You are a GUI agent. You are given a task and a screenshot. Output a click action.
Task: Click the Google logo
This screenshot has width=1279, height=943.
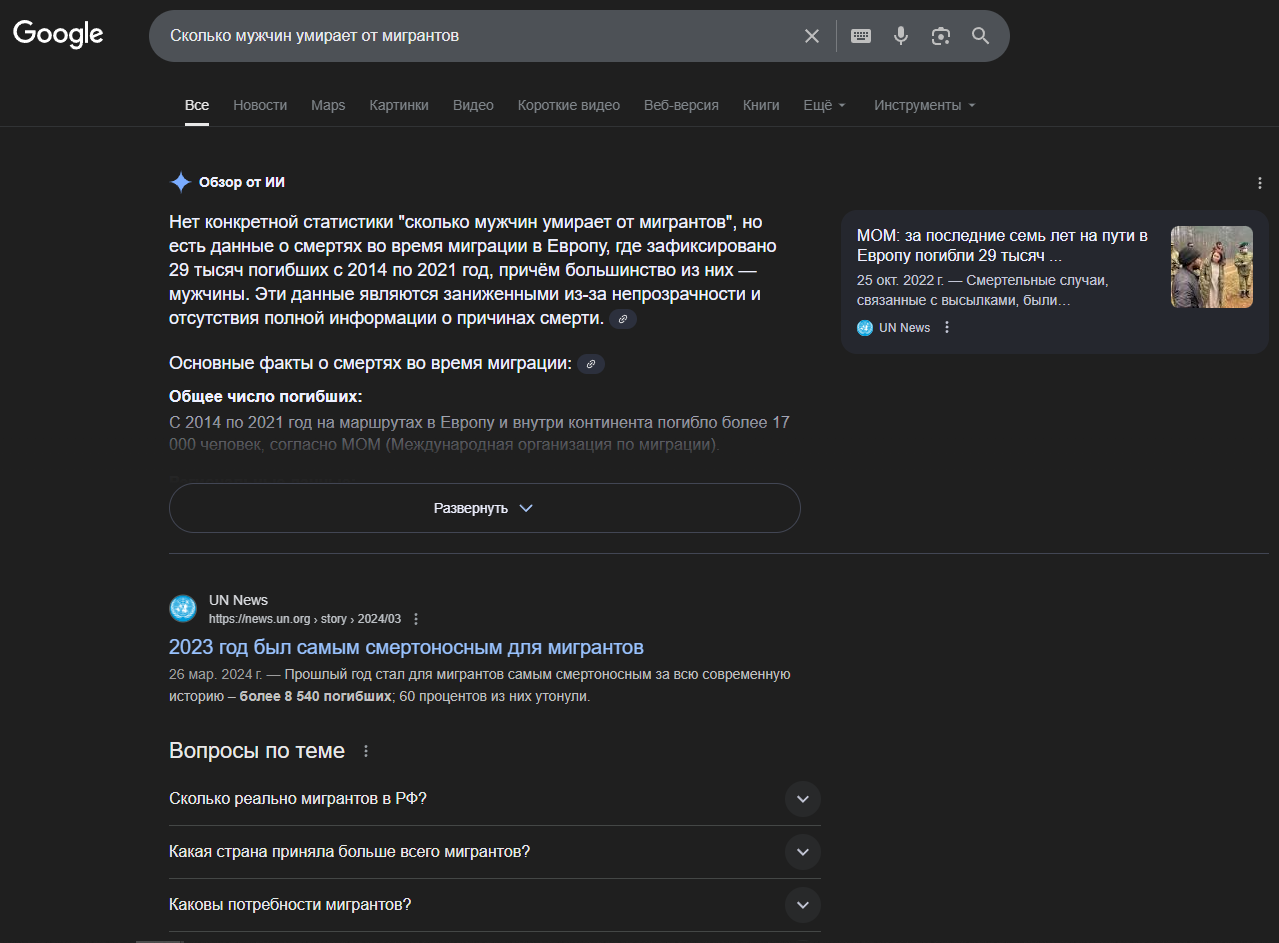coord(58,34)
